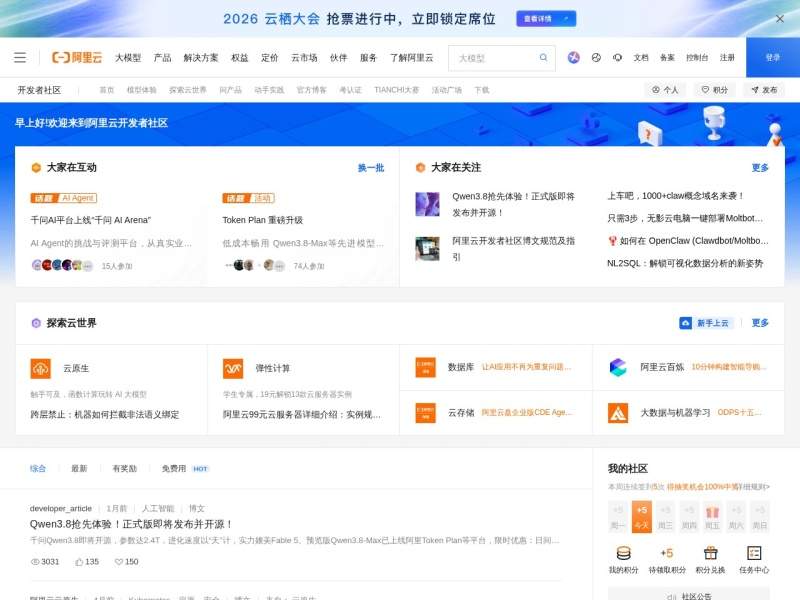
Task: Open the 大模型 top menu
Action: click(x=128, y=58)
